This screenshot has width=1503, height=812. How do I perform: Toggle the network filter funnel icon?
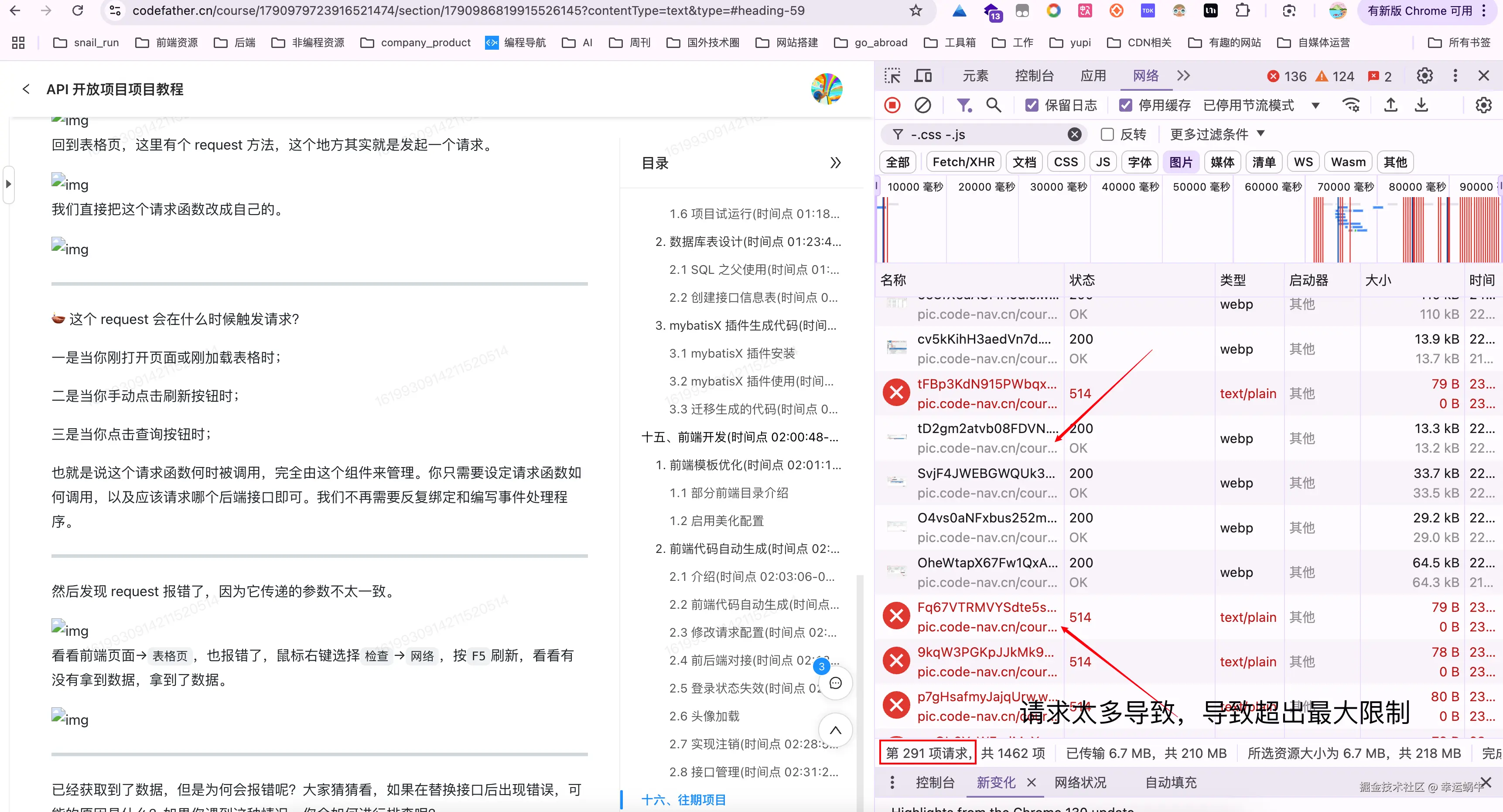(x=963, y=105)
